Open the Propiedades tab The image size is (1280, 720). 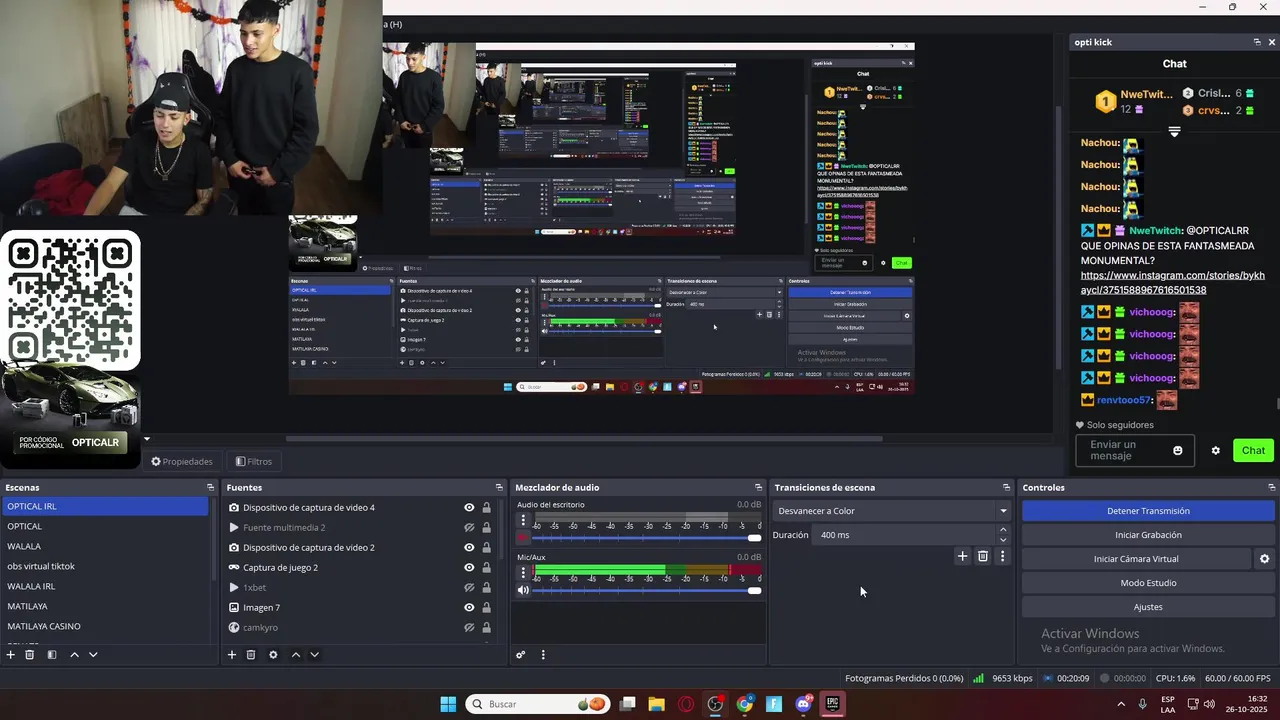click(x=182, y=462)
